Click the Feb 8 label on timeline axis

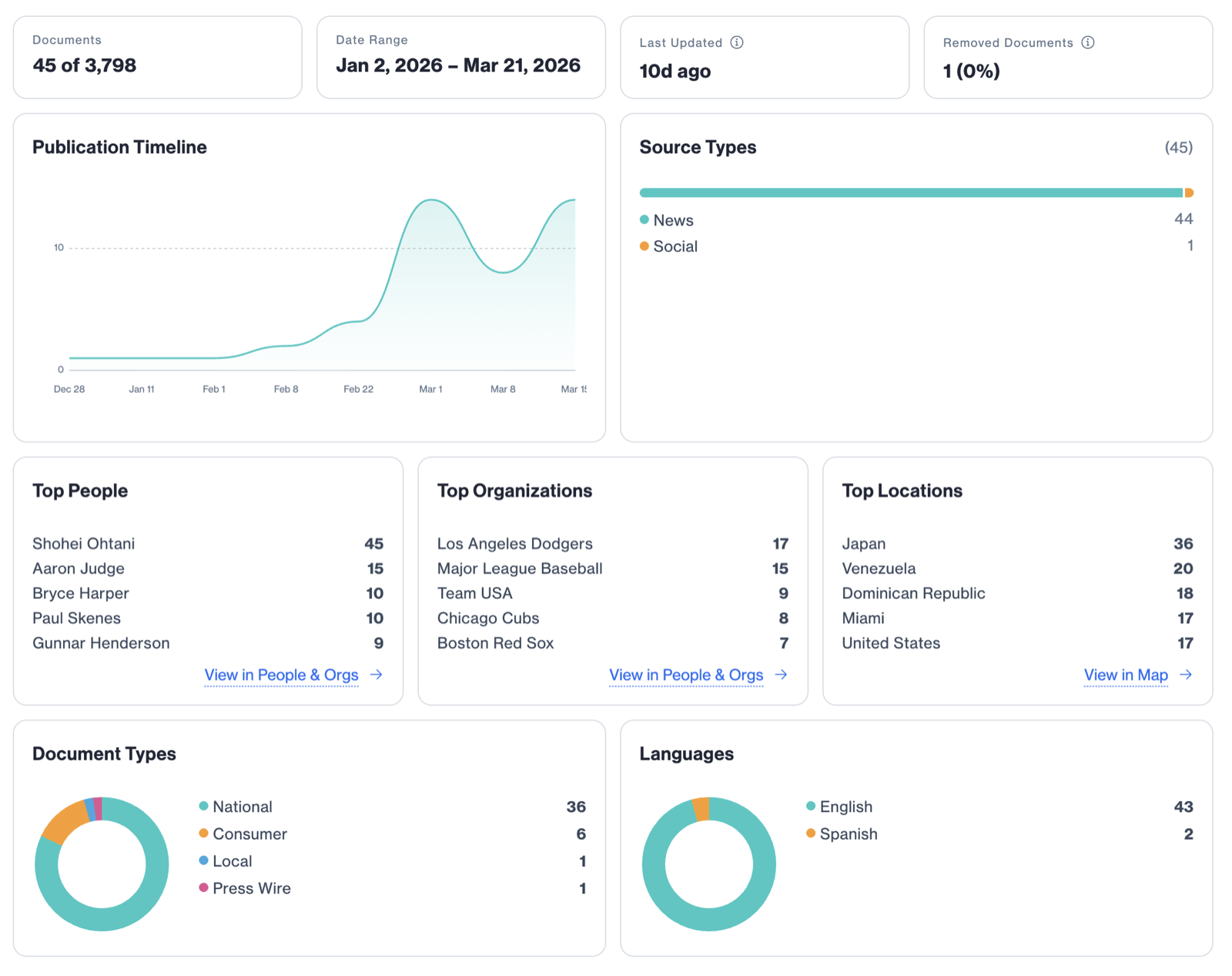click(286, 389)
